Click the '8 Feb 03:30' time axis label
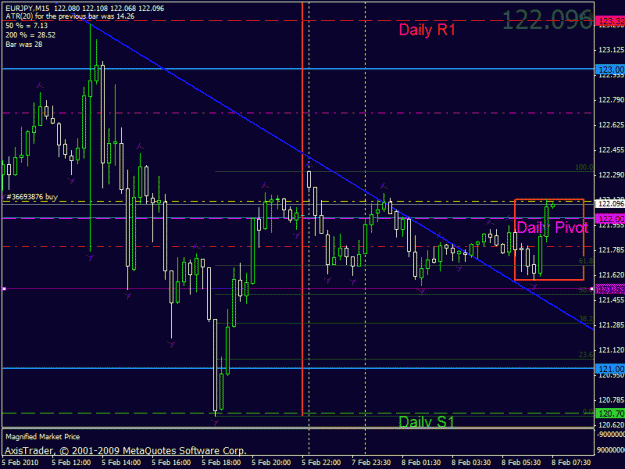Screen dimensions: 625x469 471,463
